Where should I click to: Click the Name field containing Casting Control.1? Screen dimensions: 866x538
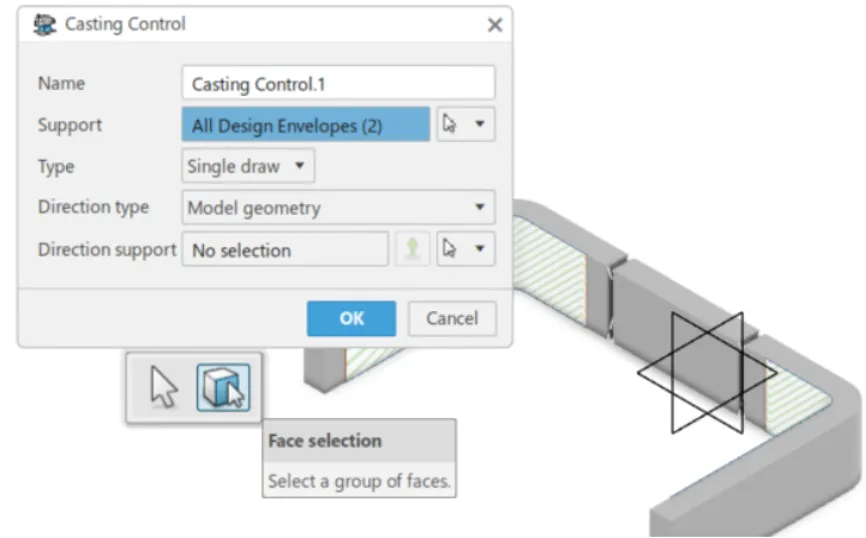pyautogui.click(x=338, y=83)
